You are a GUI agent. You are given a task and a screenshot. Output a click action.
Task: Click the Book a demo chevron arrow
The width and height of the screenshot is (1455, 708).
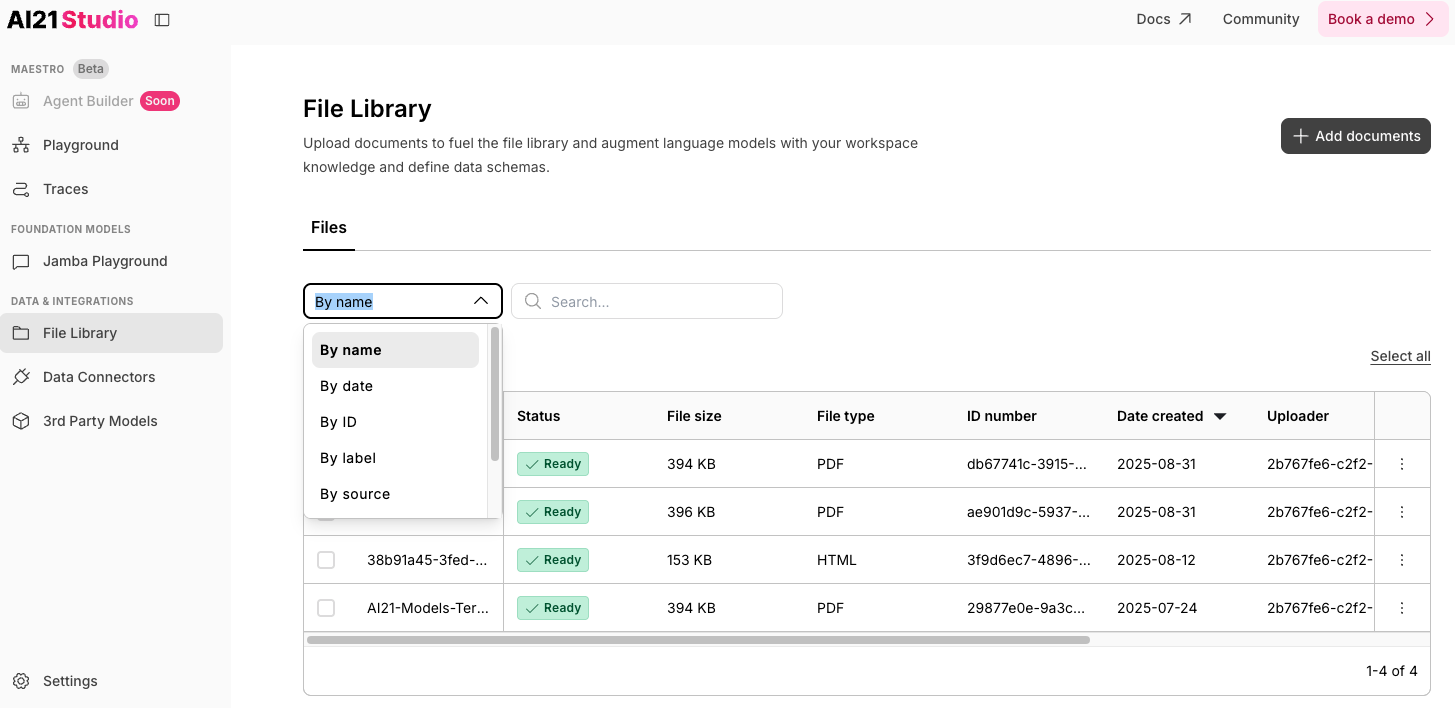coord(1429,19)
